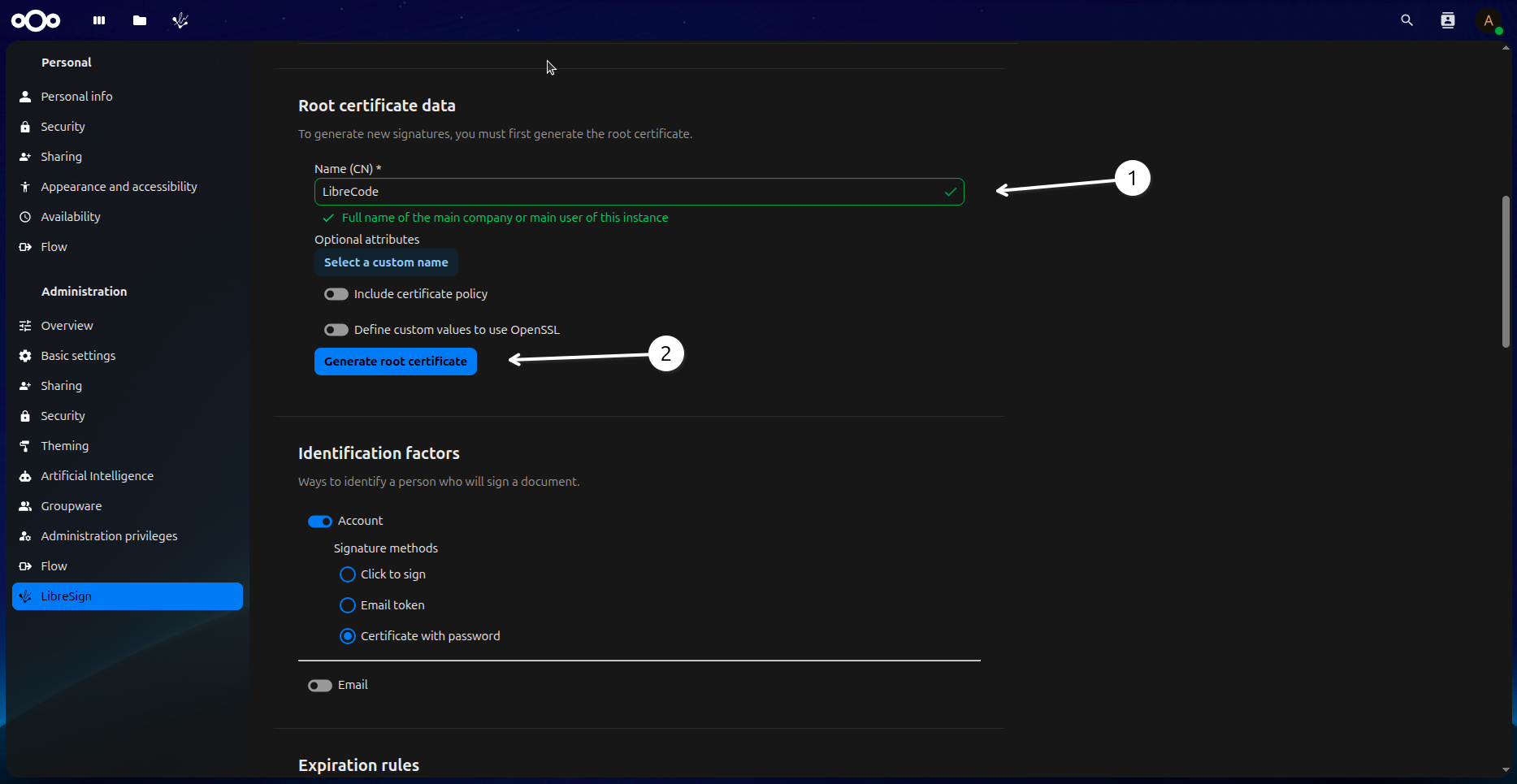The image size is (1517, 784).
Task: Click the flow icon beside personal Flow
Action: (25, 247)
